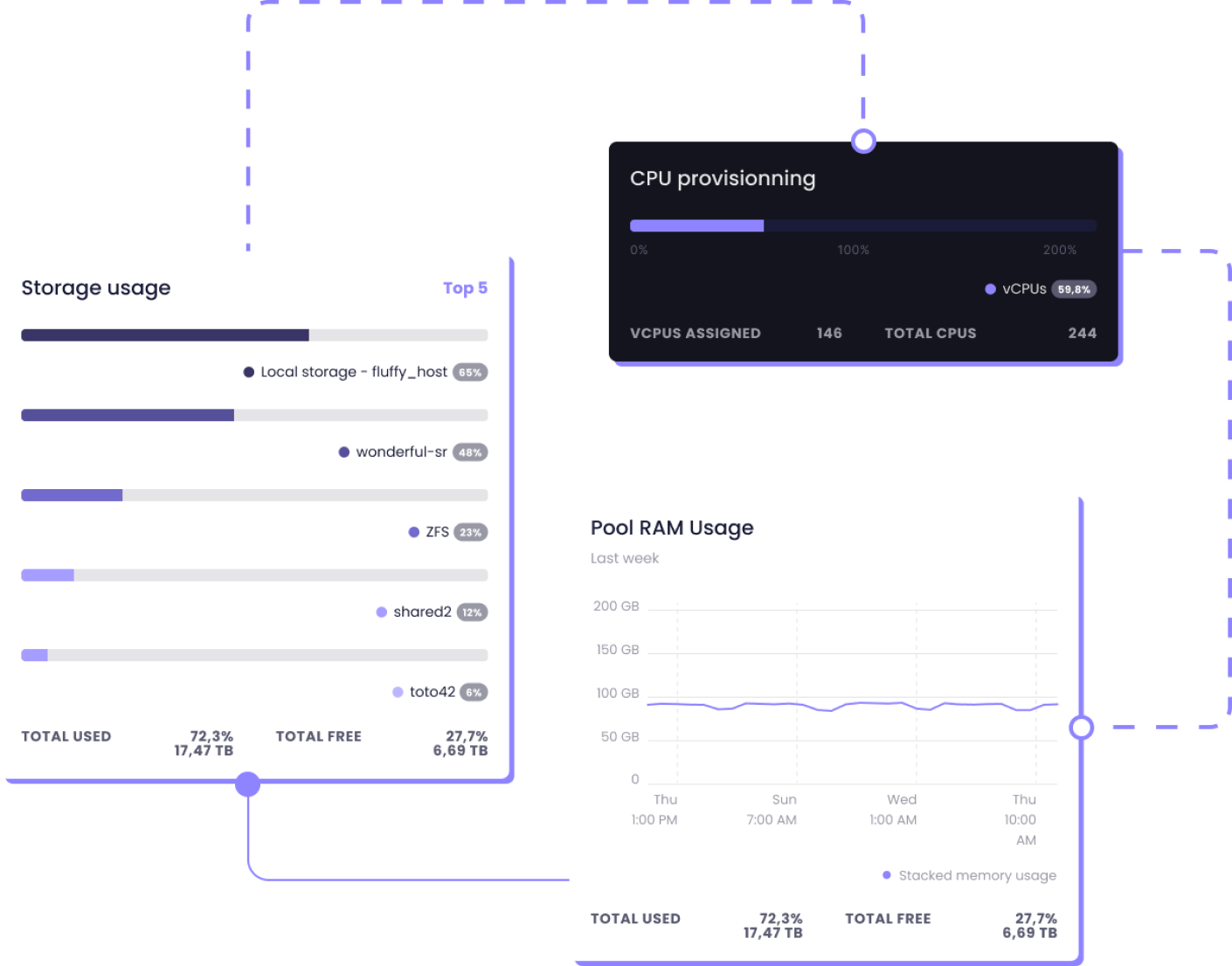Click the CPU provisioning progress bar
The width and height of the screenshot is (1232, 966).
click(862, 226)
